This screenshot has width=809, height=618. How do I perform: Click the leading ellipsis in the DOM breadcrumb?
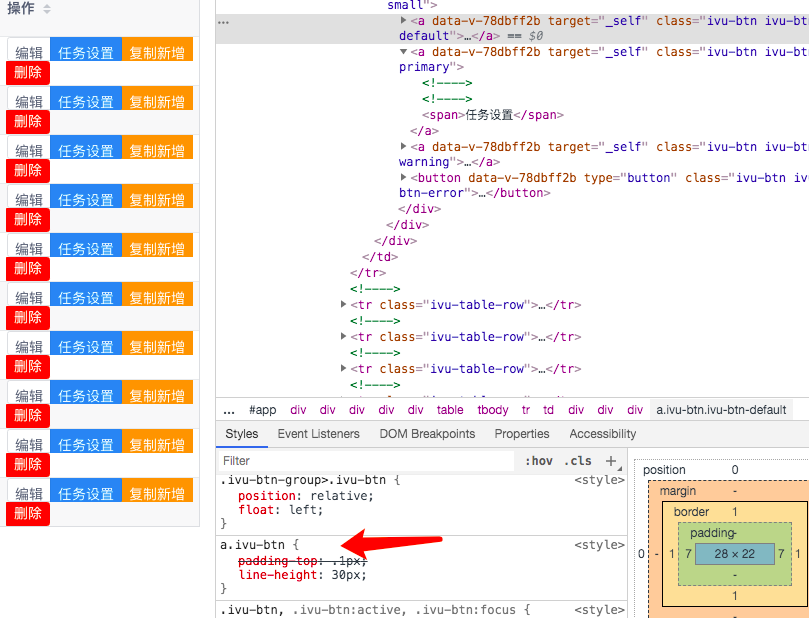[229, 410]
